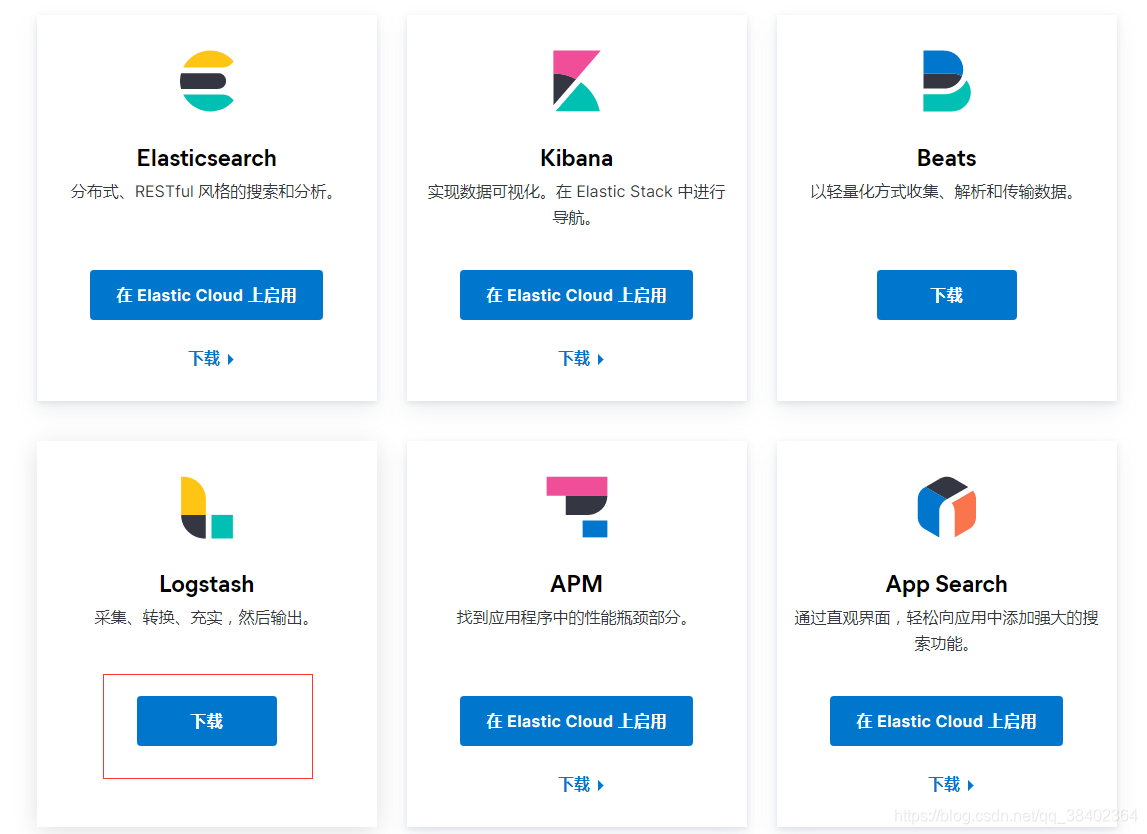Download Beats using the 下载 button
The height and width of the screenshot is (834, 1147).
click(946, 295)
